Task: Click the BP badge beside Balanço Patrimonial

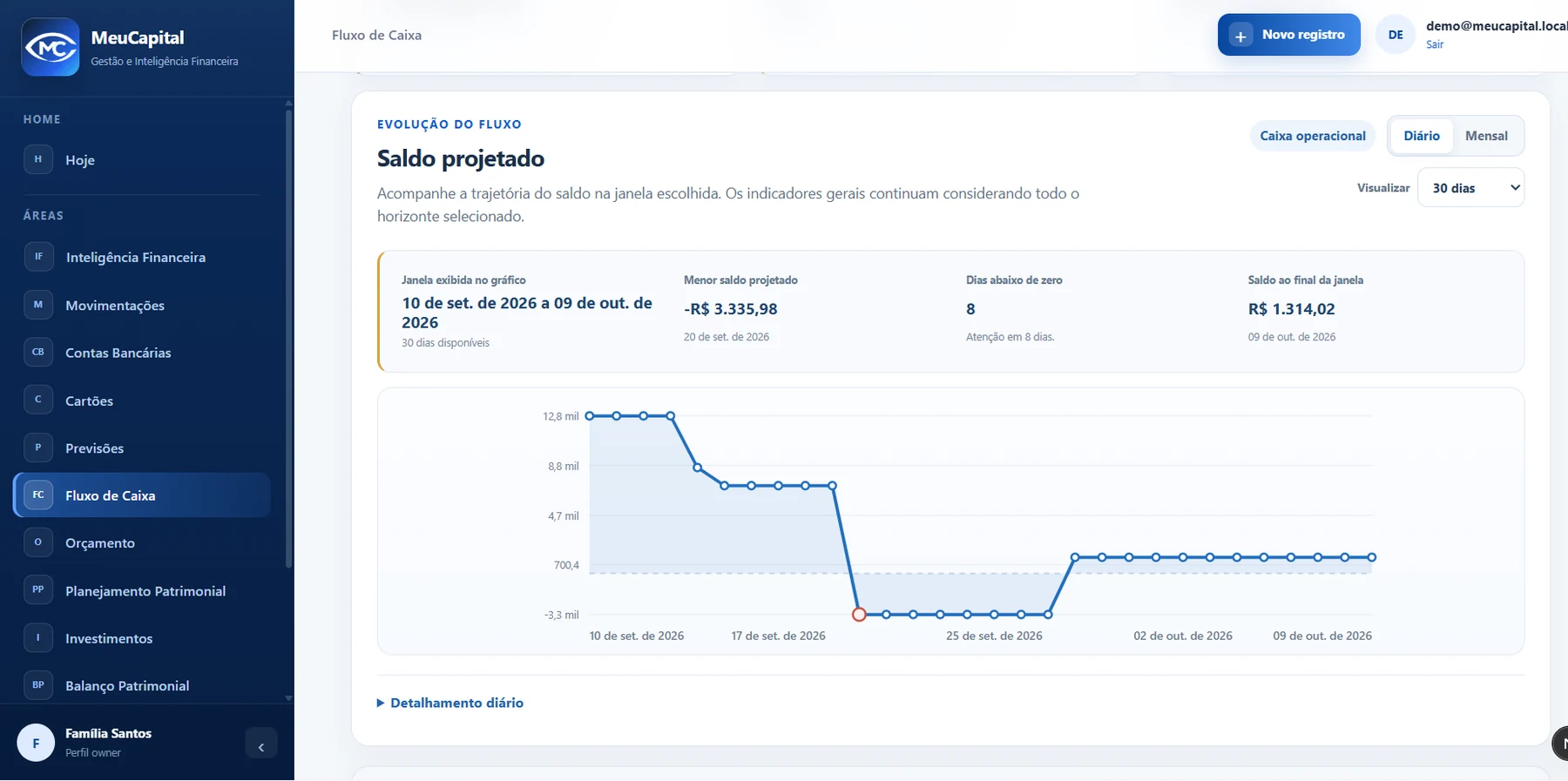Action: (x=38, y=685)
